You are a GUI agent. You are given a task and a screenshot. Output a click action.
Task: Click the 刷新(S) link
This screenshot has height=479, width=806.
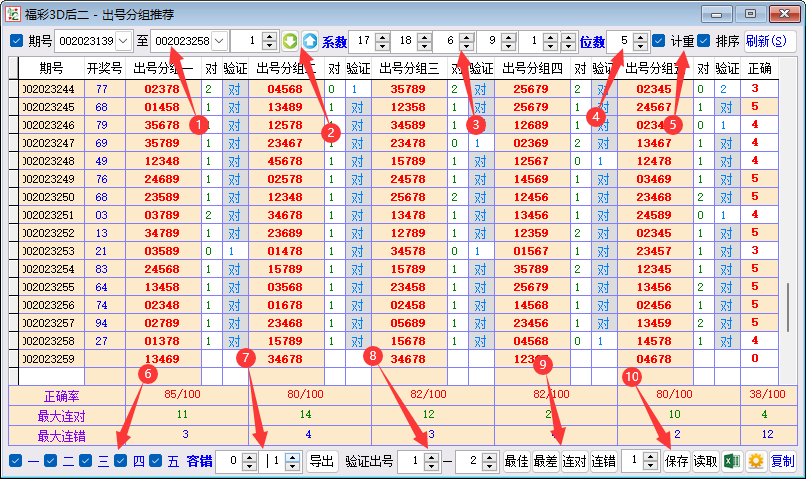765,41
